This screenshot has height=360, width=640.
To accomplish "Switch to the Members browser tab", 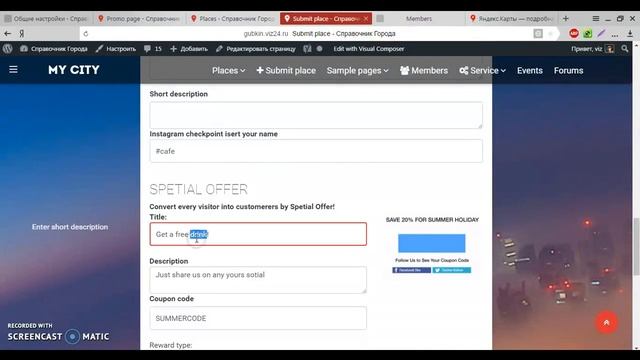I will pos(418,18).
